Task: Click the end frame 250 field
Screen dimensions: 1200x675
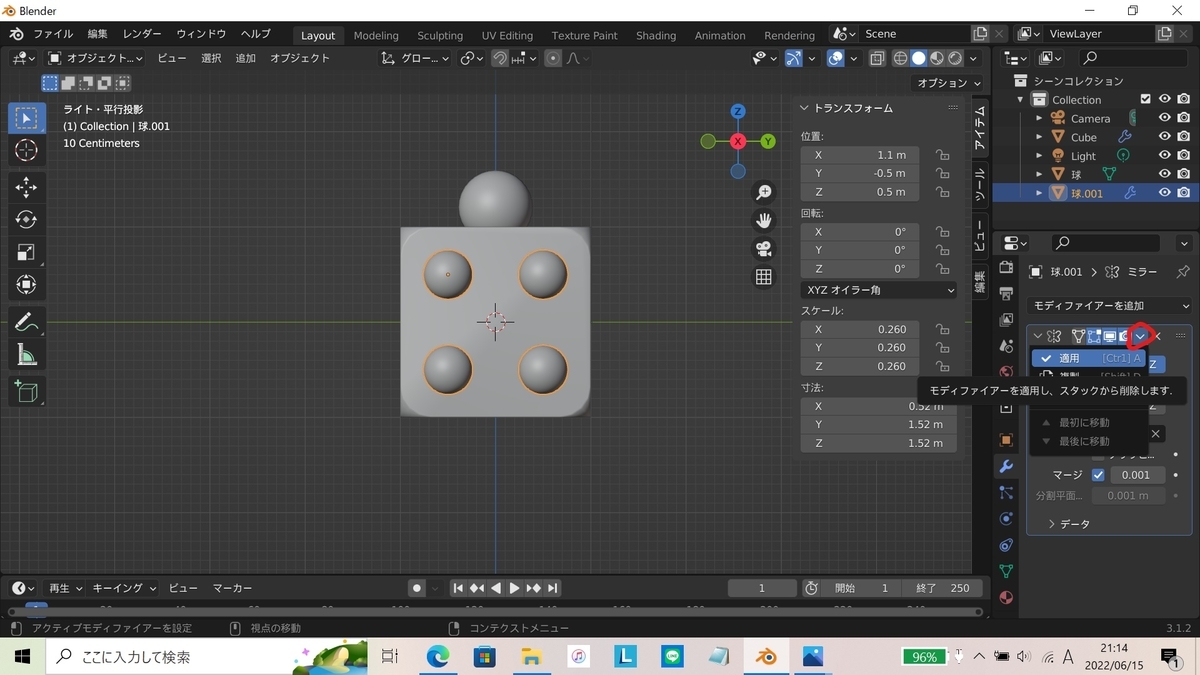Action: (x=942, y=588)
